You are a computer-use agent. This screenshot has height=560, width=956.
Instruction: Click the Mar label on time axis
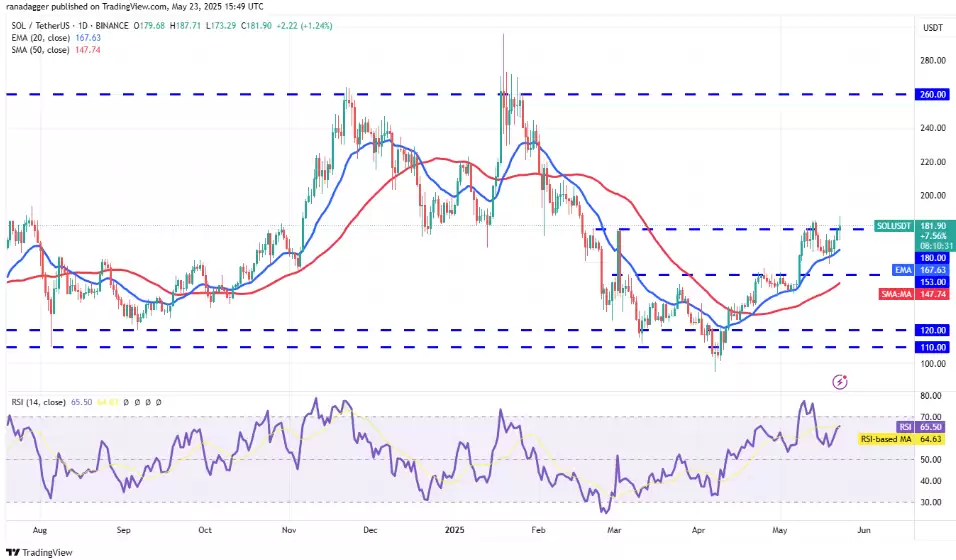[x=614, y=530]
